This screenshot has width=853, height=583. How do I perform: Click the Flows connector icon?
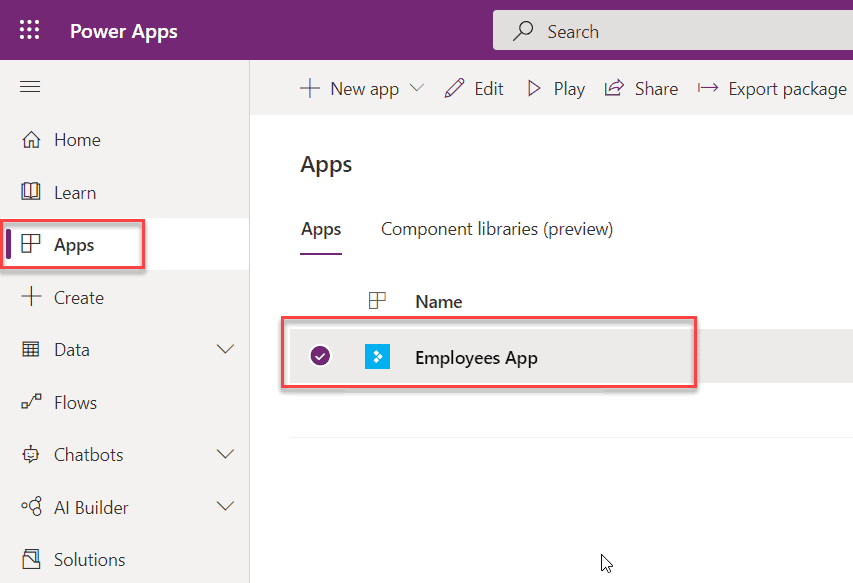pyautogui.click(x=31, y=401)
